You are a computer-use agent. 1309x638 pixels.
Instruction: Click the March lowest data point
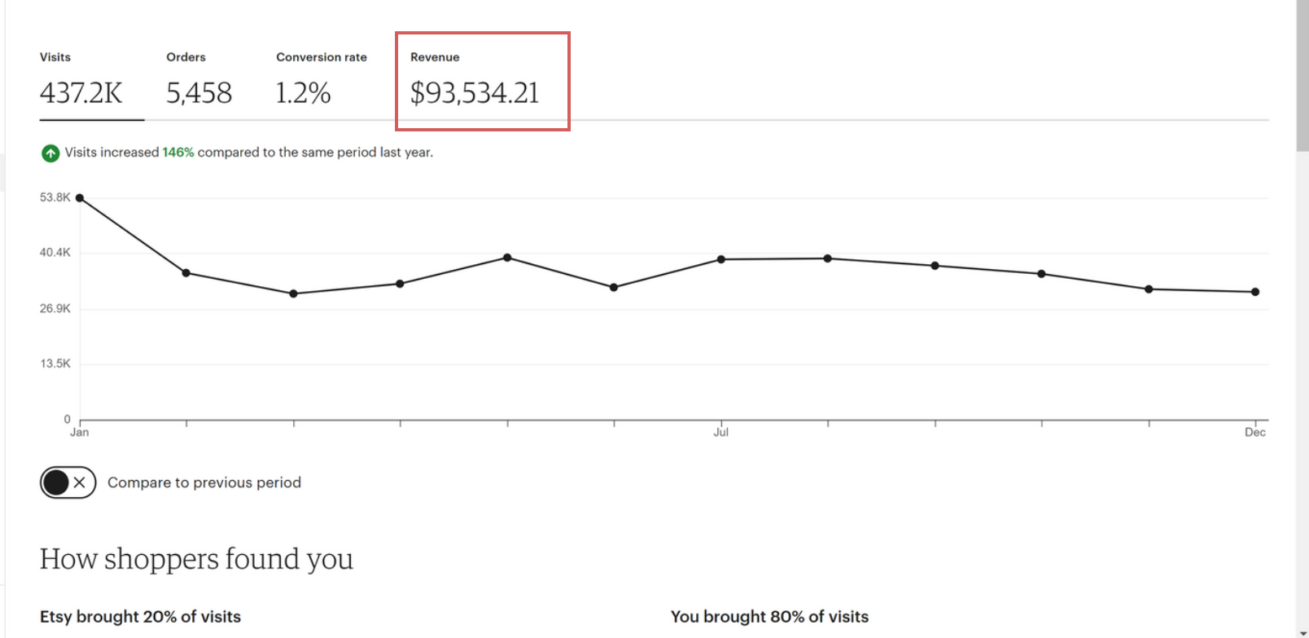[293, 293]
